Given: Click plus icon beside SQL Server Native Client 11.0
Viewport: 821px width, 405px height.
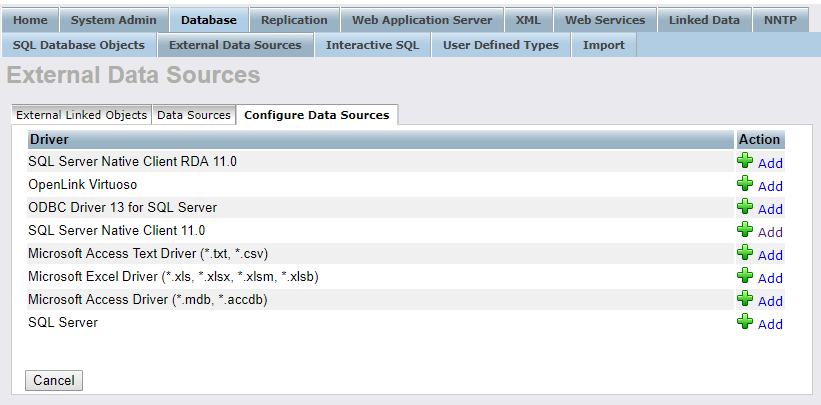Looking at the screenshot, I should (x=744, y=230).
